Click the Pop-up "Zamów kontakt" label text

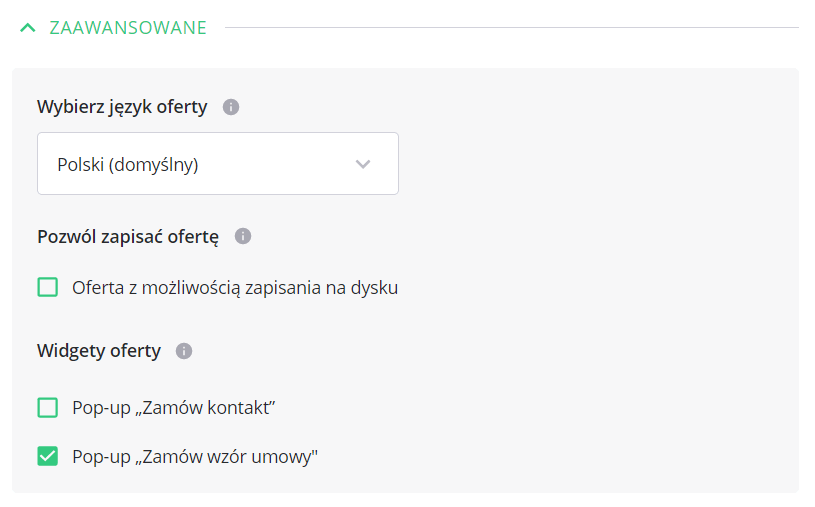point(174,407)
